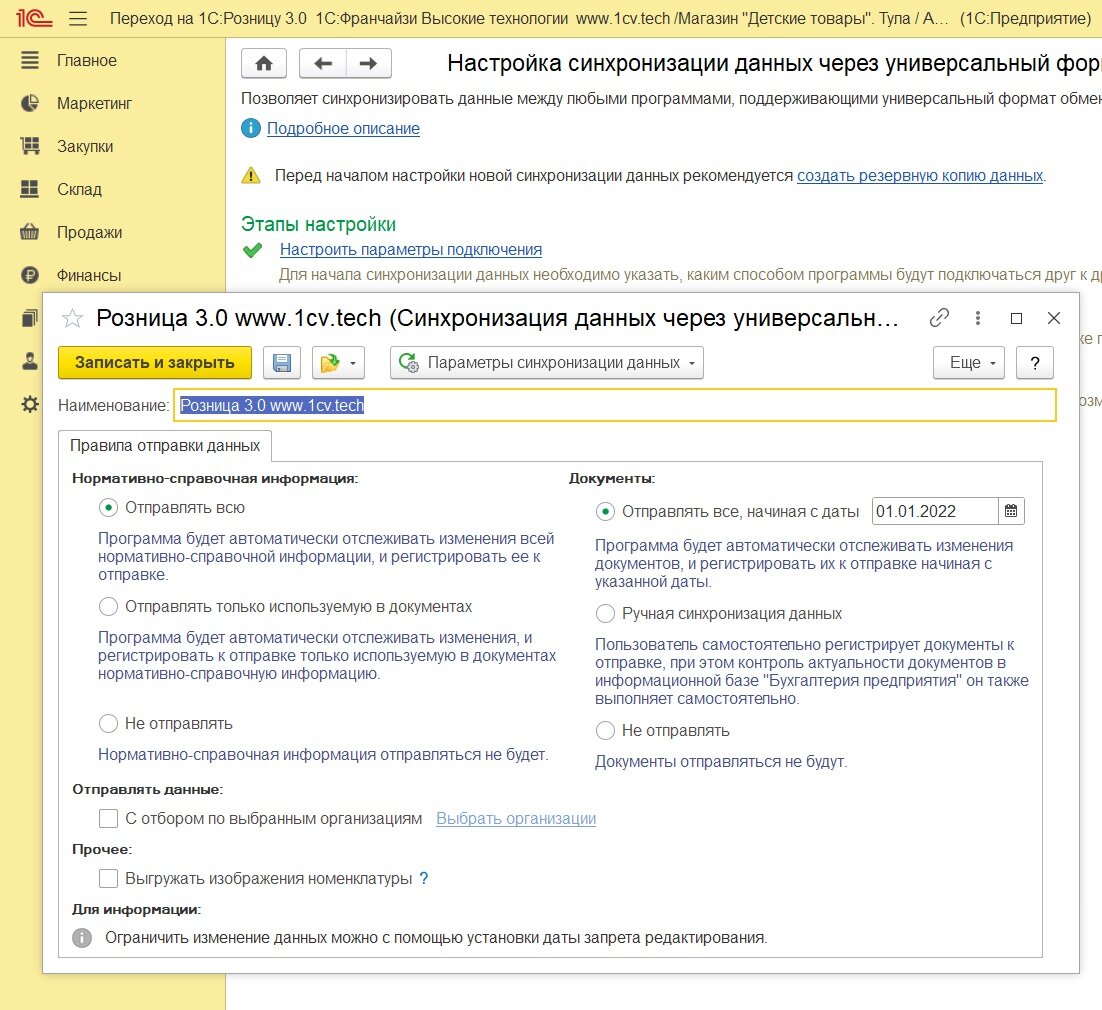Click the person icon in sidebar
1102x1010 pixels.
(30, 361)
